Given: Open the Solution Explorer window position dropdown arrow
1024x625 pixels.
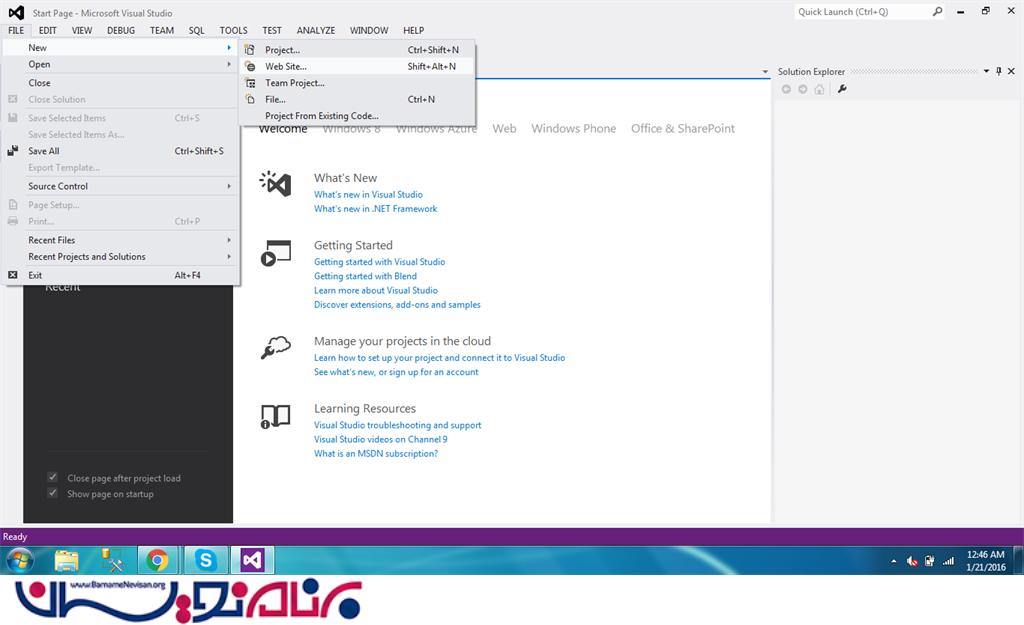Looking at the screenshot, I should click(x=986, y=71).
